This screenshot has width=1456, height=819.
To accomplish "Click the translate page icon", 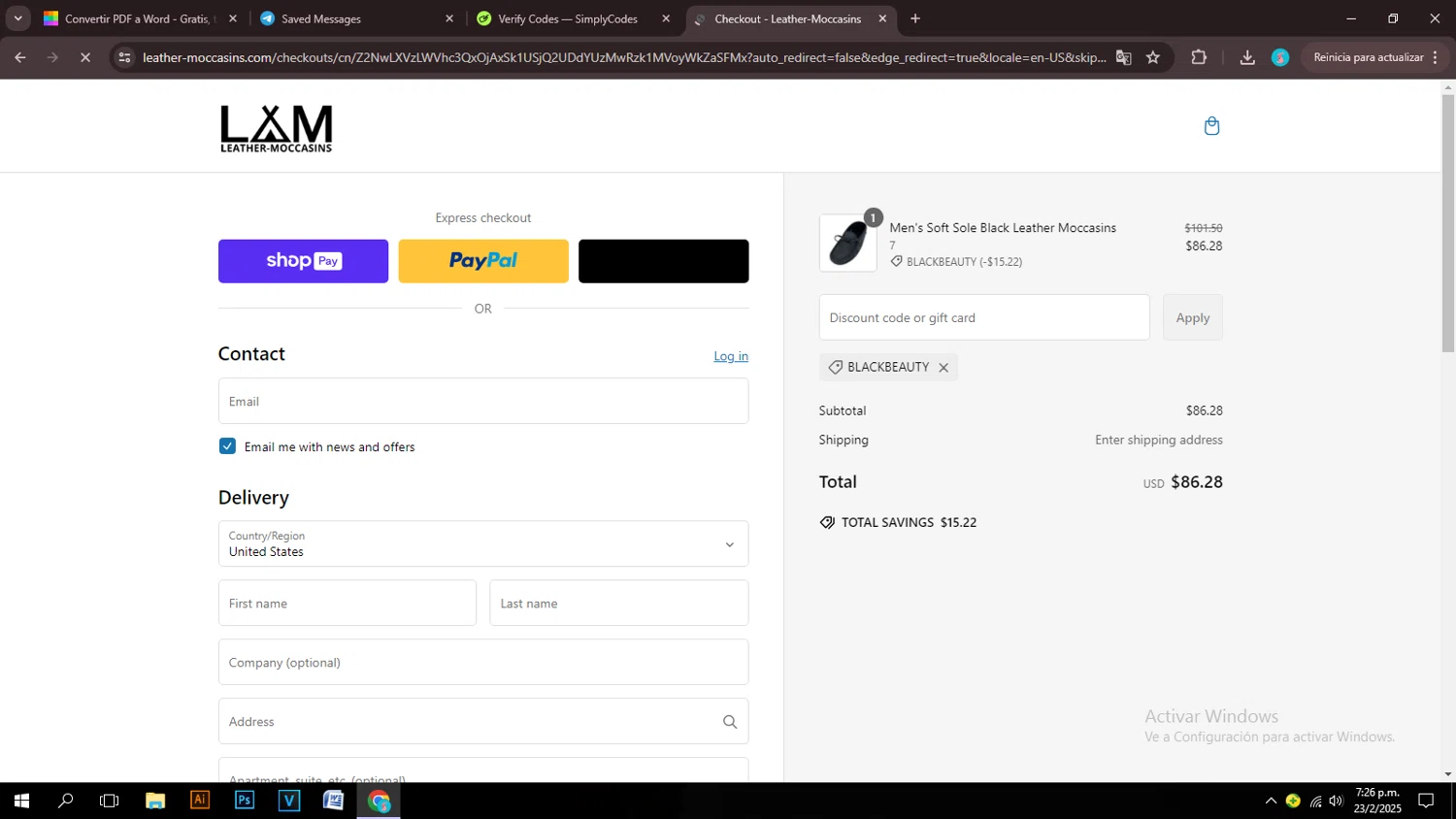I will pos(1124,57).
